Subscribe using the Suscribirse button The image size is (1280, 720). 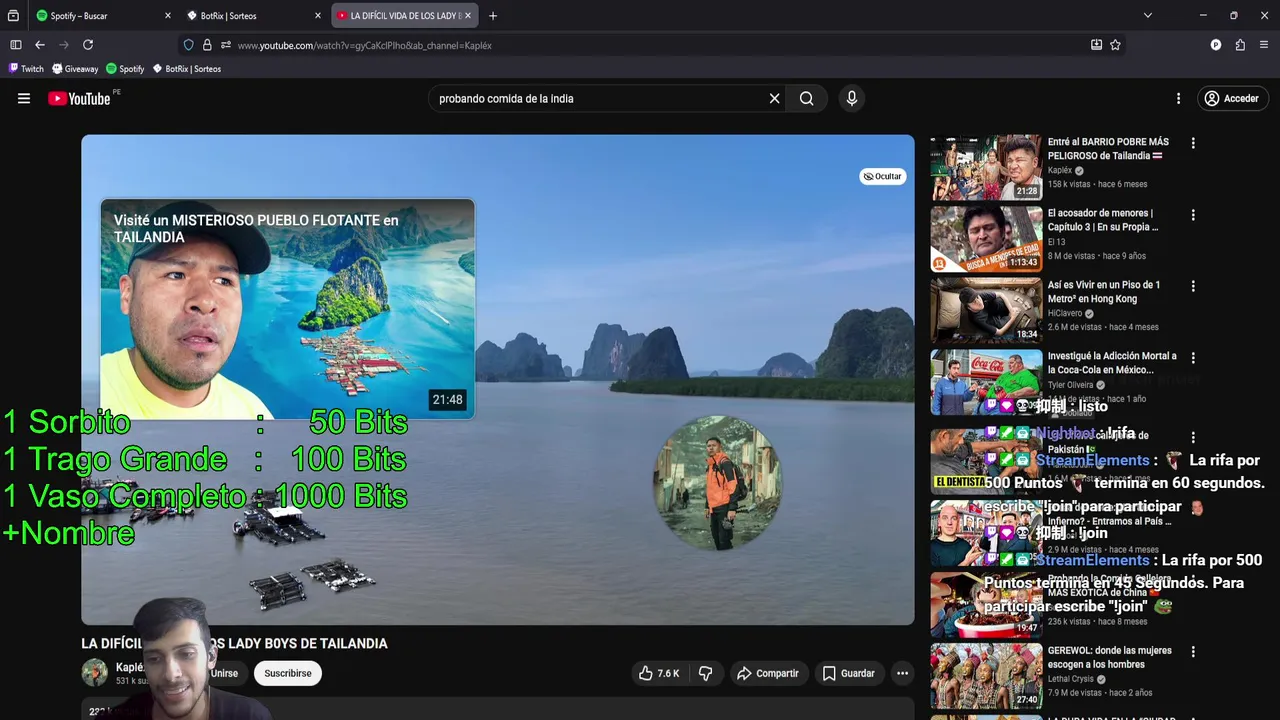[288, 673]
